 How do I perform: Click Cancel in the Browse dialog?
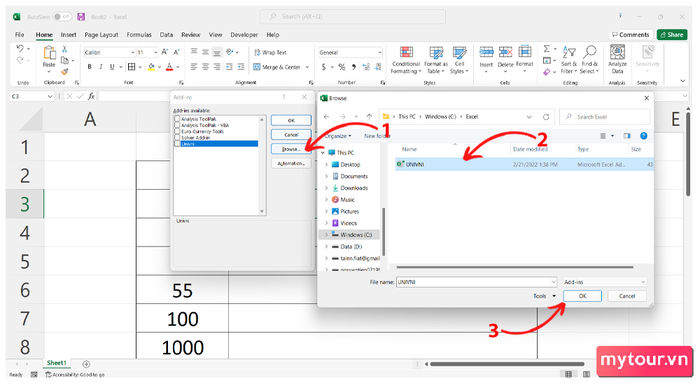pos(627,296)
